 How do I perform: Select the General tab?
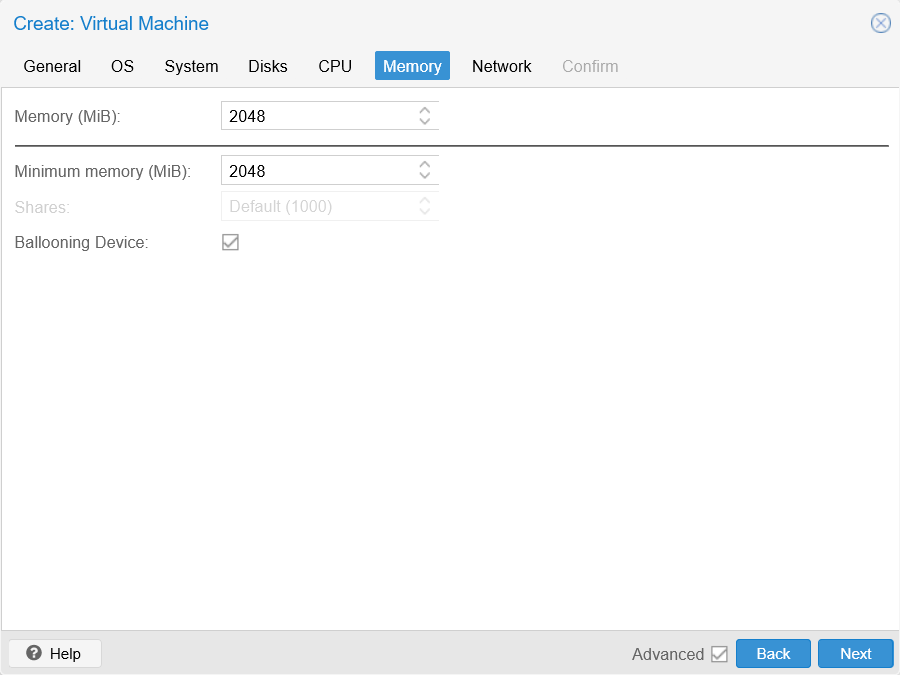tap(52, 66)
